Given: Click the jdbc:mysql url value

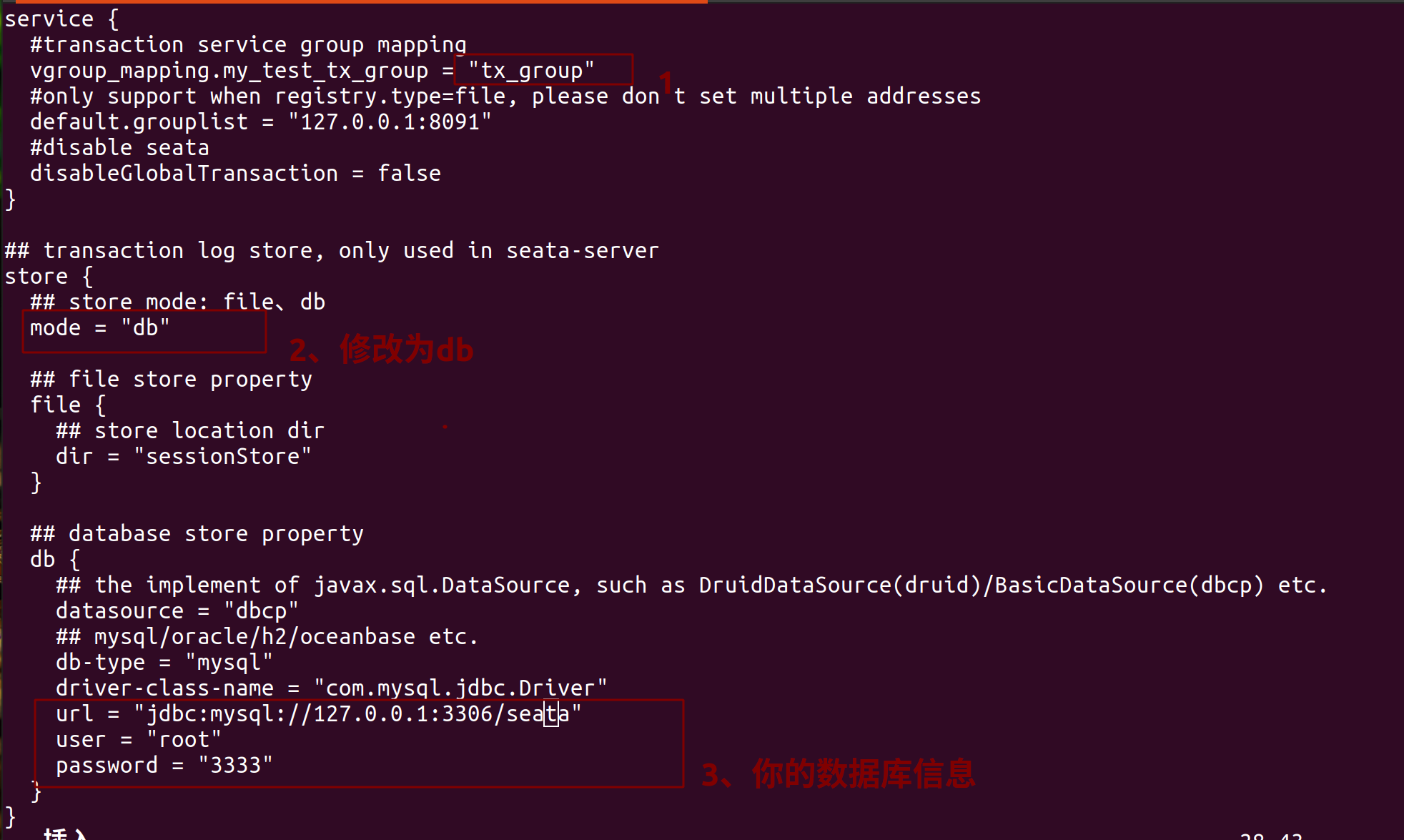Looking at the screenshot, I should point(357,713).
